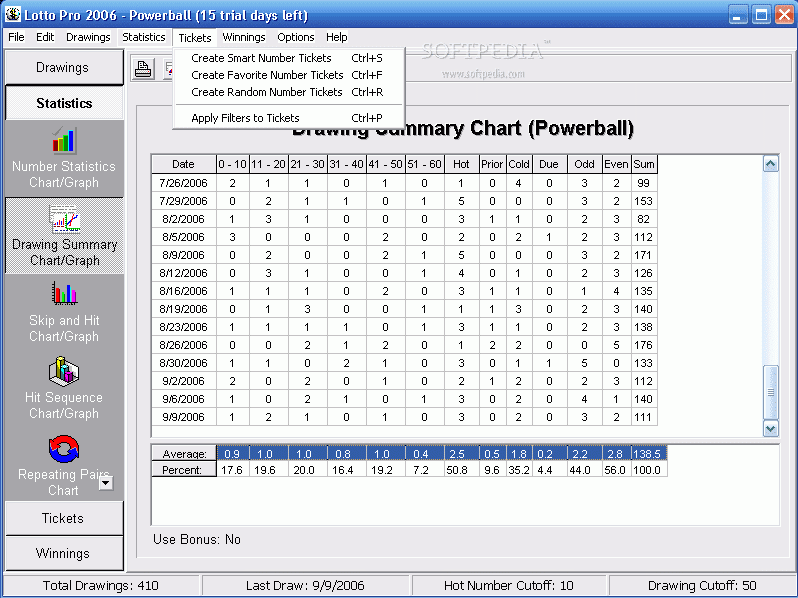This screenshot has height=598, width=798.
Task: Select the 9/9/2006 date cell
Action: pyautogui.click(x=184, y=417)
